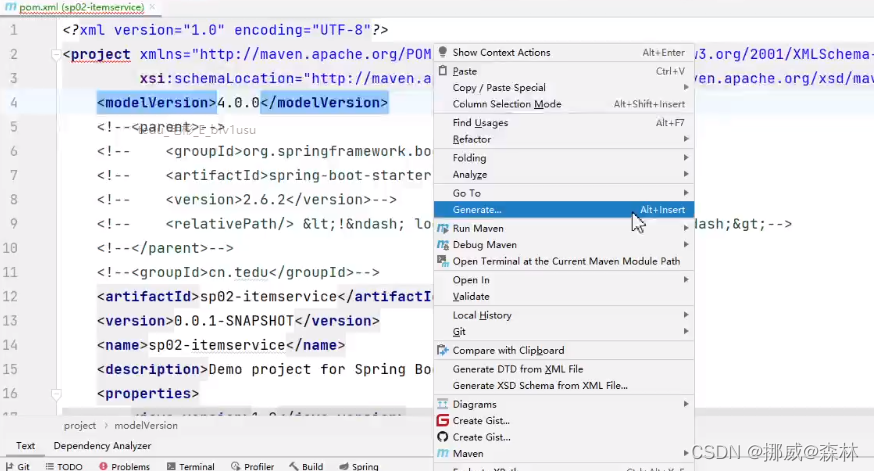Choose Paste from the context menu
Screen dimensions: 874x471
point(564,71)
